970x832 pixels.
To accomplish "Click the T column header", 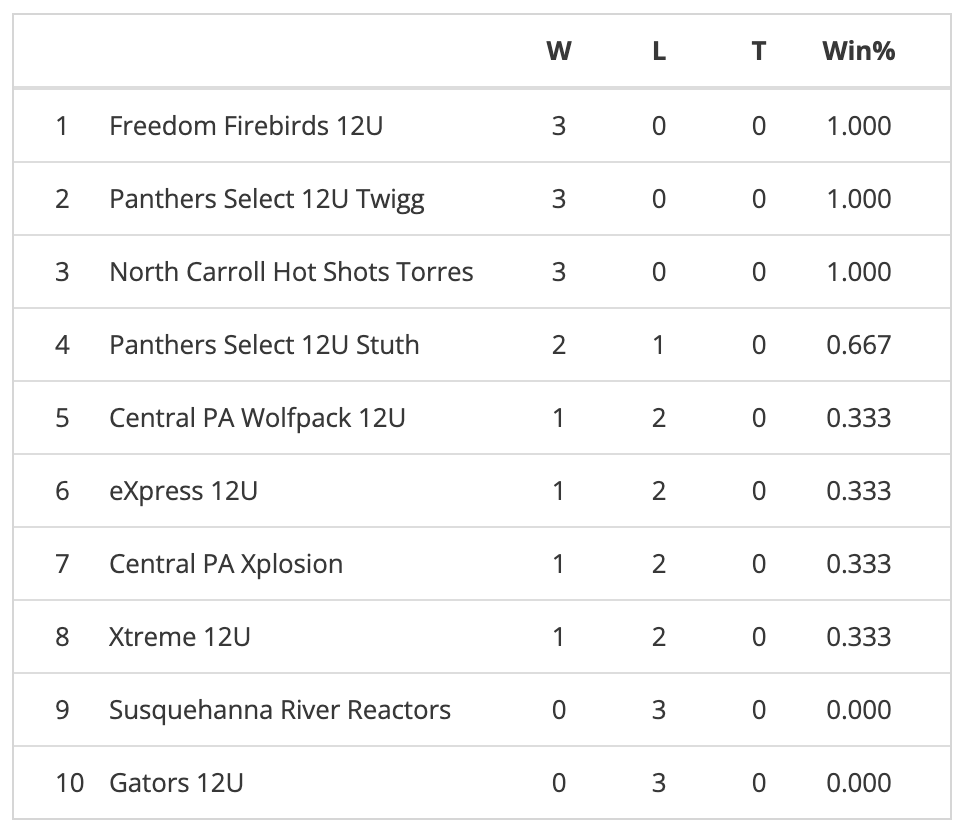I will coord(759,51).
